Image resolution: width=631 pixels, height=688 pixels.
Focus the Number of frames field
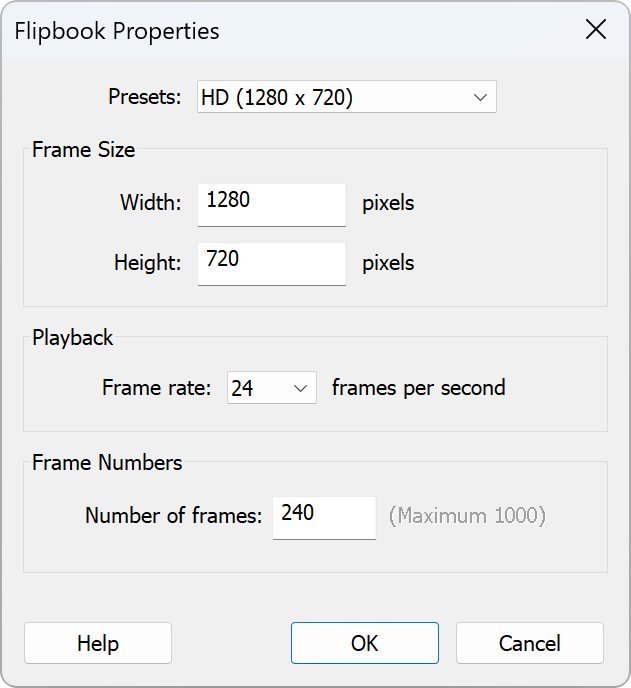pyautogui.click(x=324, y=517)
